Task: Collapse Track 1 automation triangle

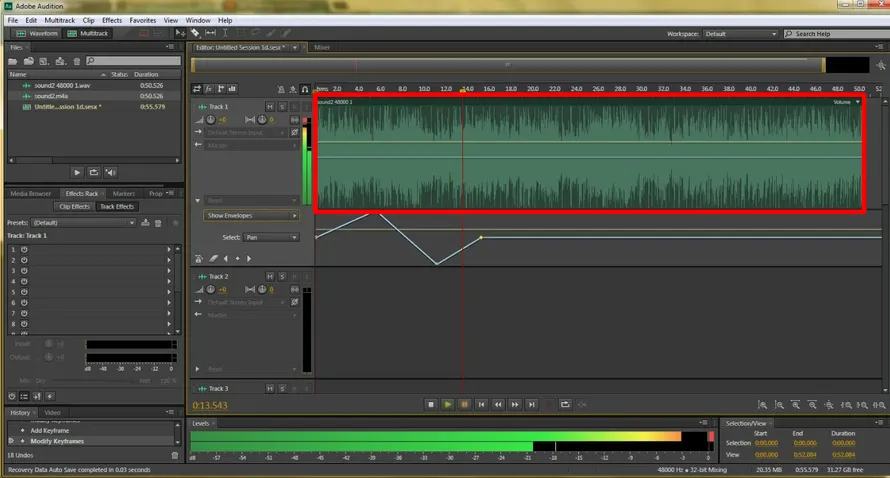Action: click(198, 200)
